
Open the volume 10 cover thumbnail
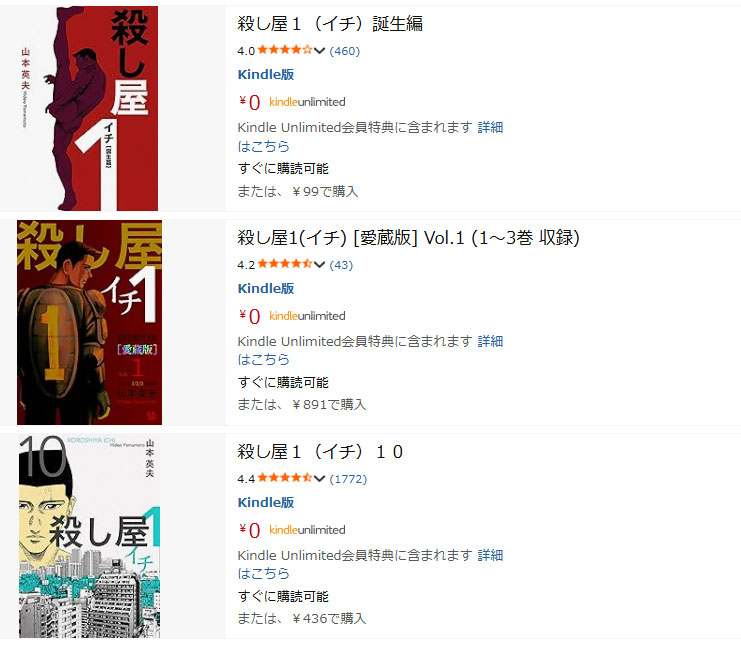(x=89, y=536)
